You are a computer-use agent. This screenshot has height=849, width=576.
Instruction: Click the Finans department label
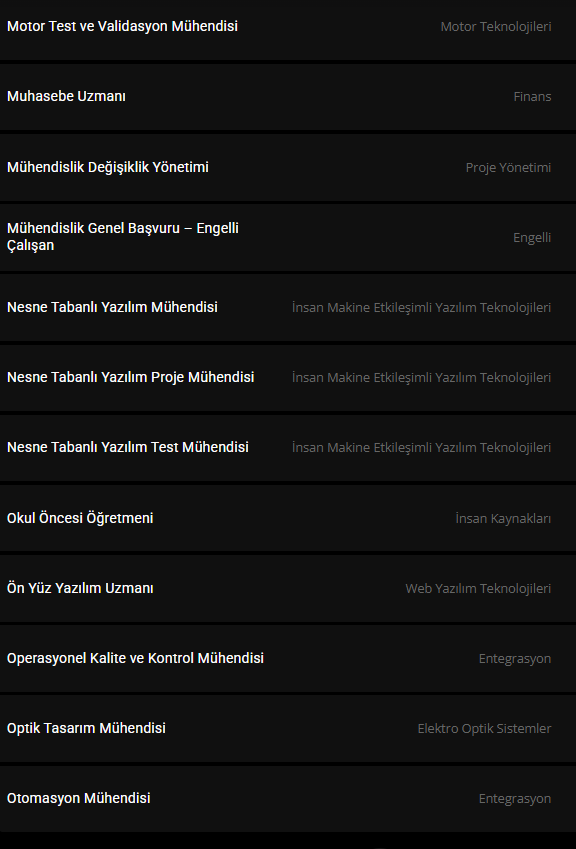point(532,97)
